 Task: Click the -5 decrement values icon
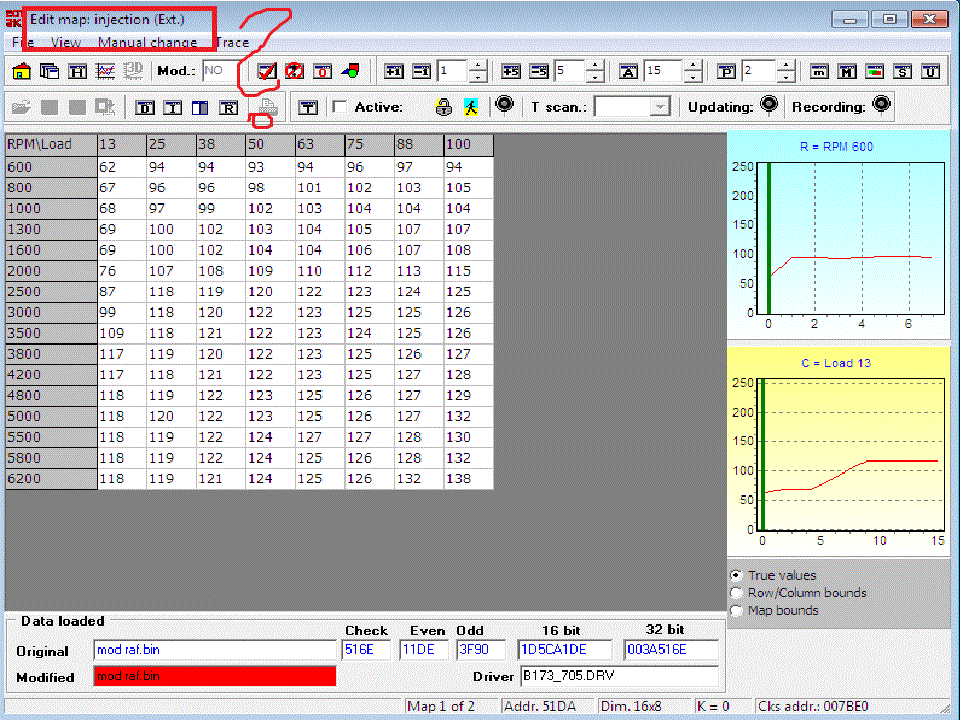tap(539, 71)
